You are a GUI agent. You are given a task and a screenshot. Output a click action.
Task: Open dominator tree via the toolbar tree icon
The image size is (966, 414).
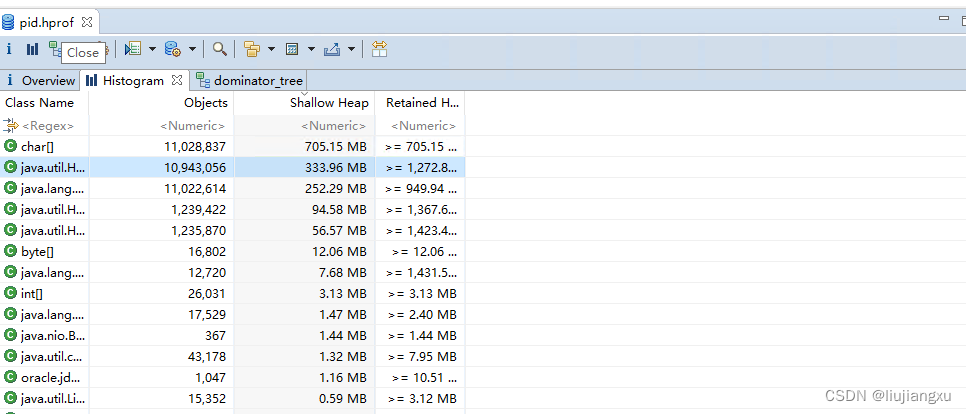click(x=55, y=48)
